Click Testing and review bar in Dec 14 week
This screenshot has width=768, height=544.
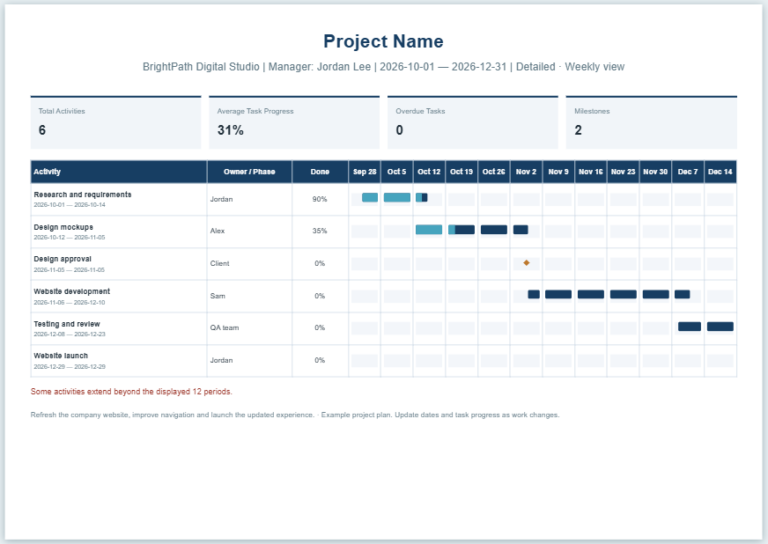[x=720, y=327]
